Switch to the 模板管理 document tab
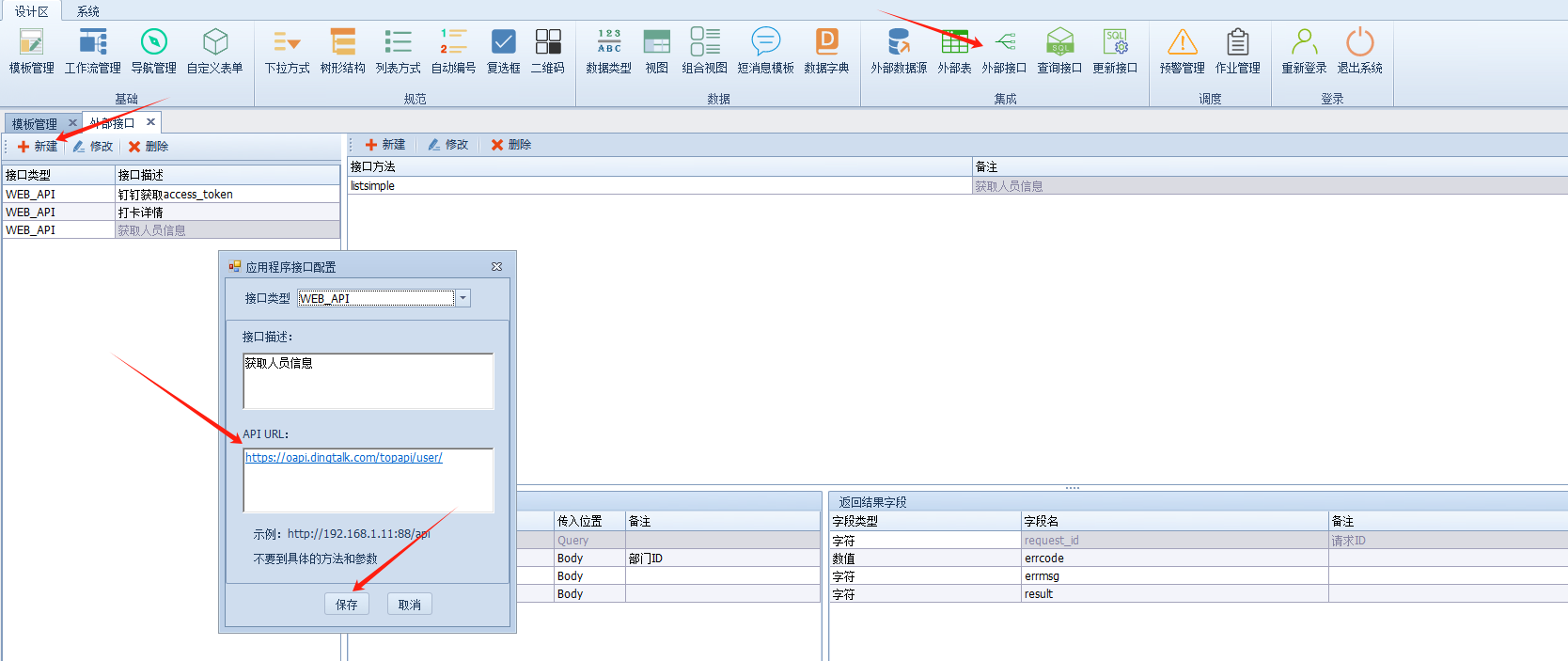 tap(35, 123)
